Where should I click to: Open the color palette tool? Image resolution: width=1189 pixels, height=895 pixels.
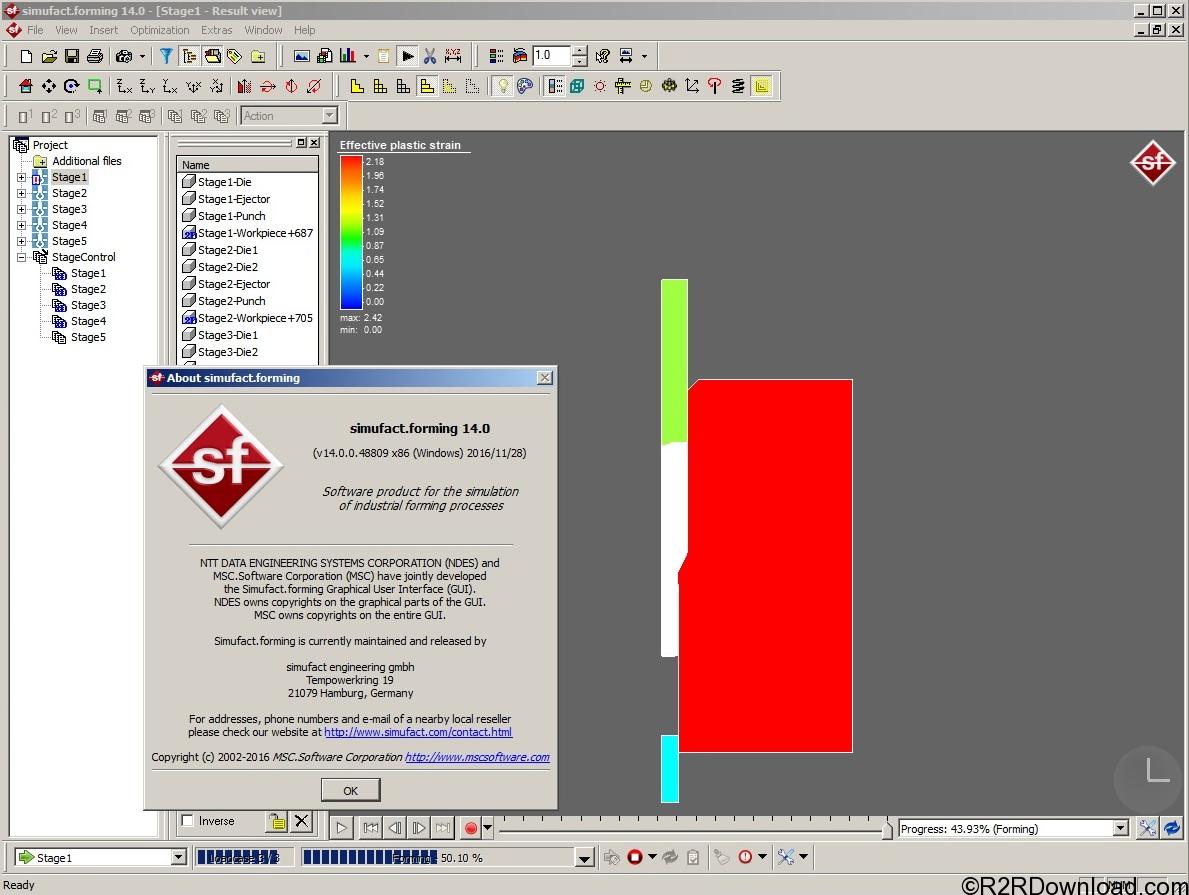(524, 86)
